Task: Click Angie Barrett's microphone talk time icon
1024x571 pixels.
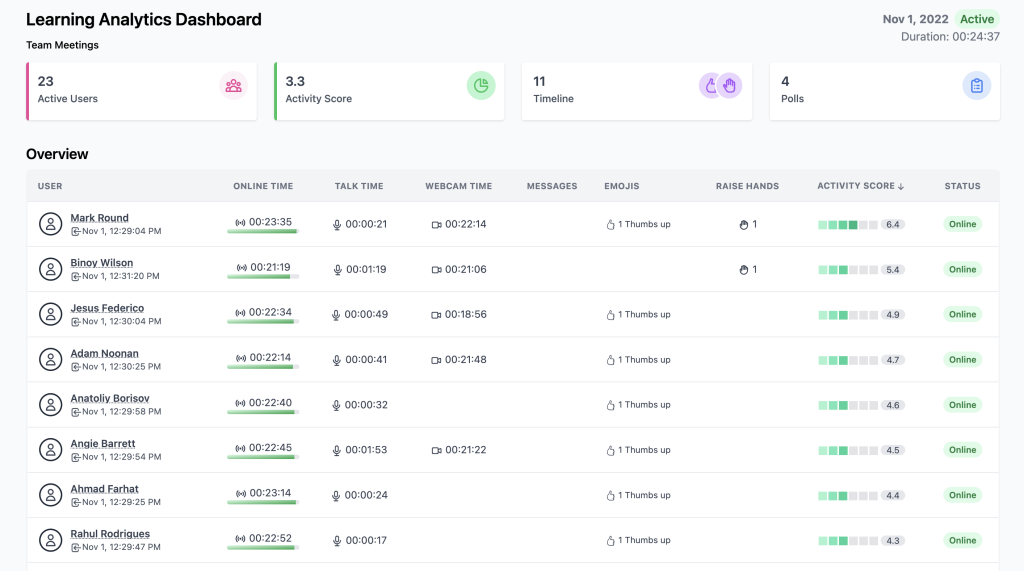Action: tap(337, 451)
